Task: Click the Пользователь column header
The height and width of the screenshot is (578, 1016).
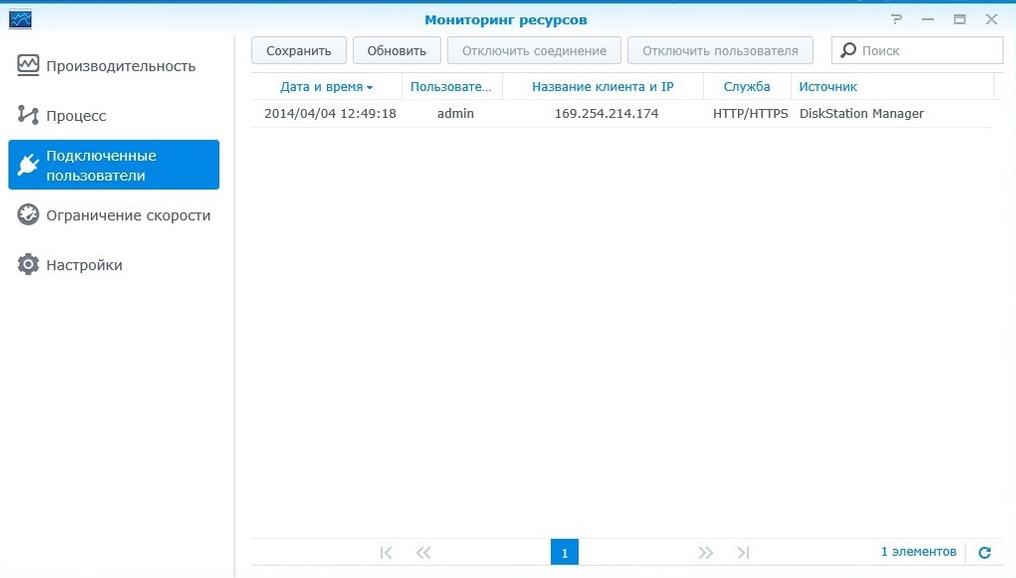Action: 451,87
